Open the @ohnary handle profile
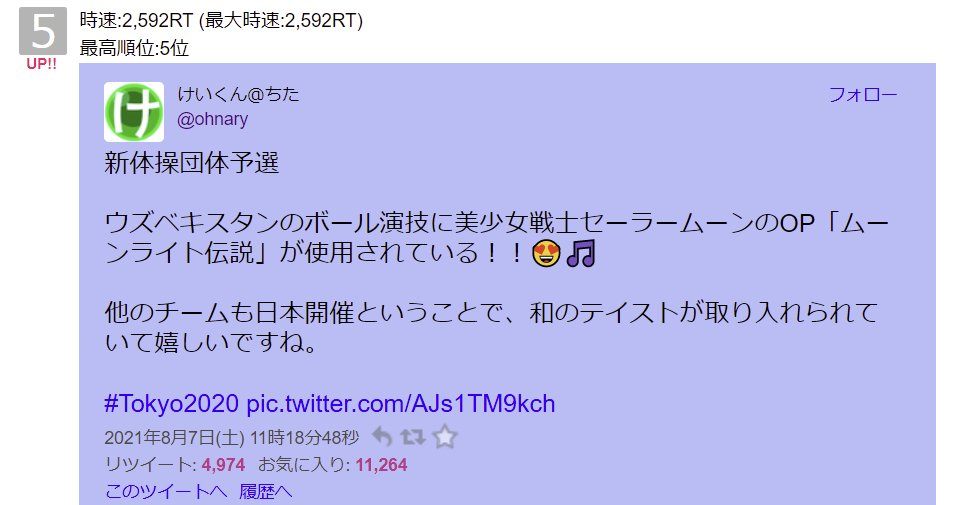 [x=212, y=119]
